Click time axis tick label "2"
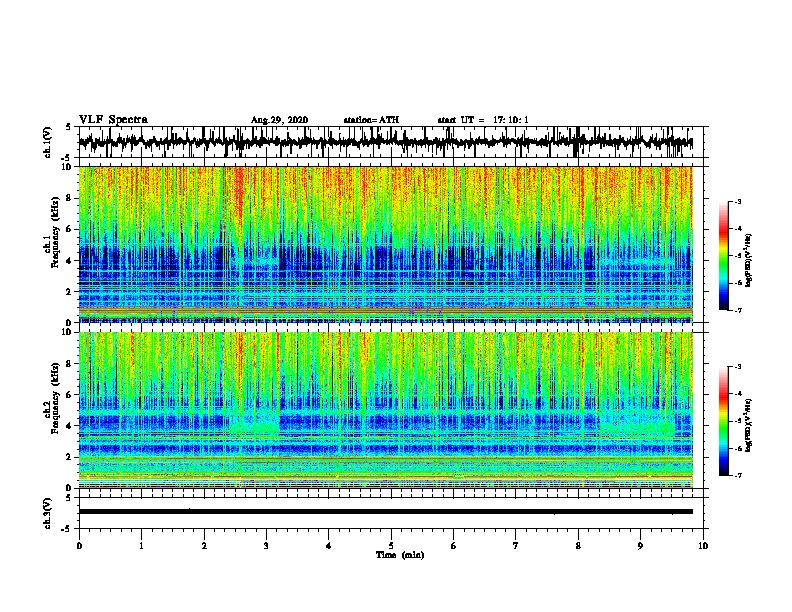This screenshot has height=612, width=792. (x=204, y=545)
